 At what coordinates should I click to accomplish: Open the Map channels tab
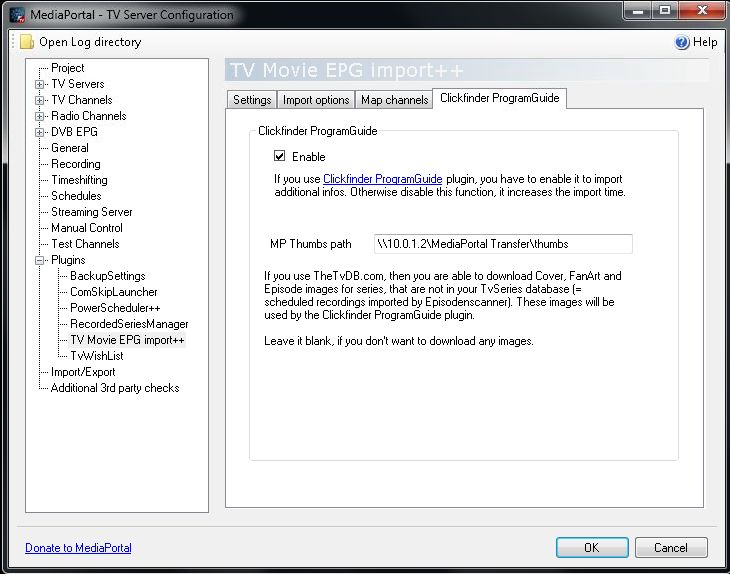tap(394, 100)
